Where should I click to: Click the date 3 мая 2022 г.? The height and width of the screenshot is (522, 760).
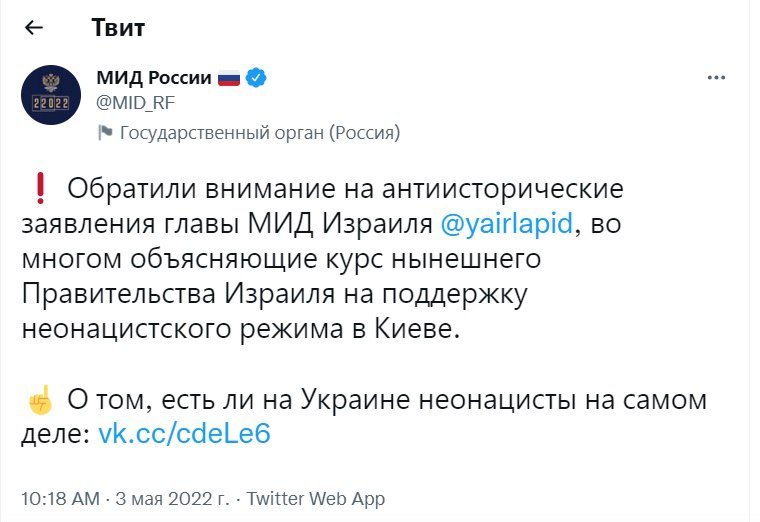click(173, 498)
